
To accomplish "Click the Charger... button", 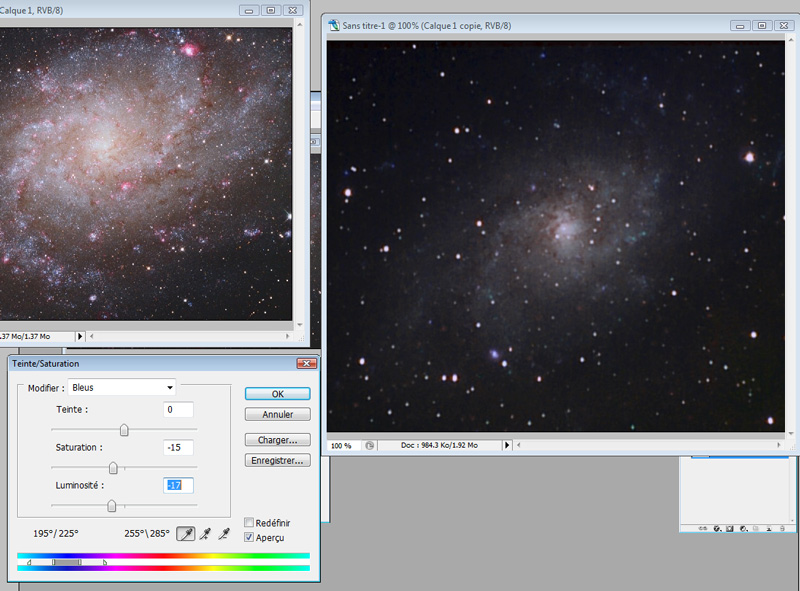I will point(277,440).
